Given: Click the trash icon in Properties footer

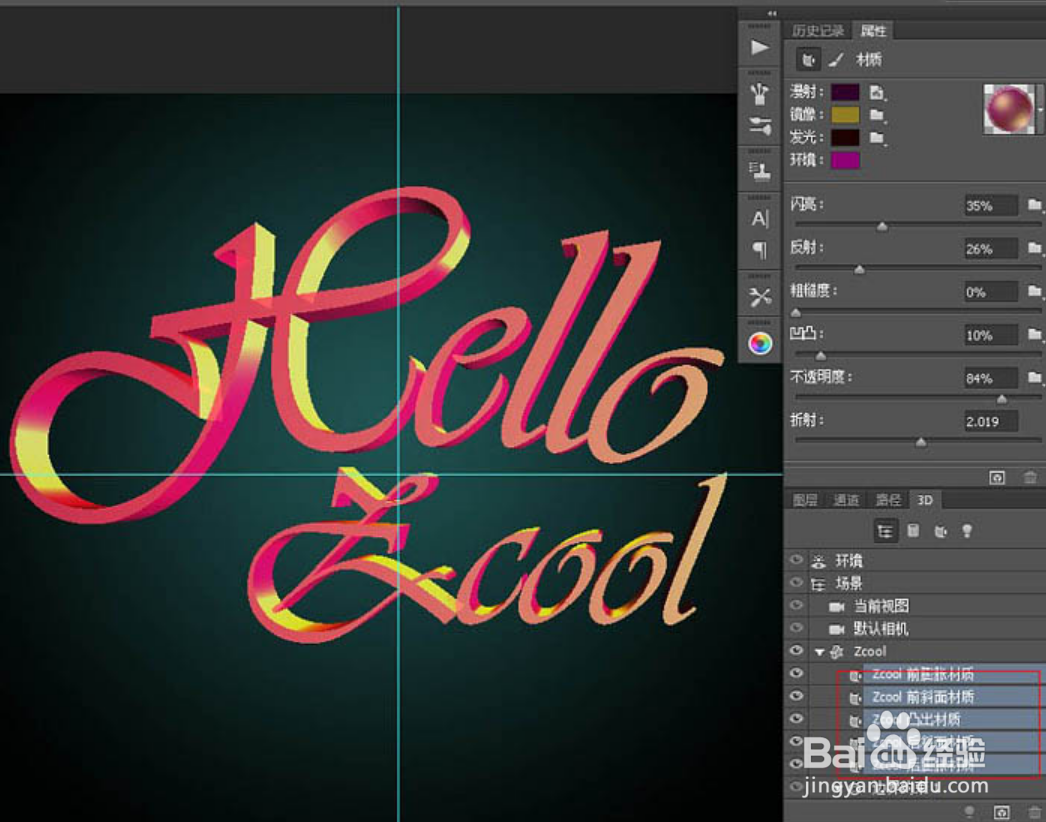Looking at the screenshot, I should click(1030, 477).
